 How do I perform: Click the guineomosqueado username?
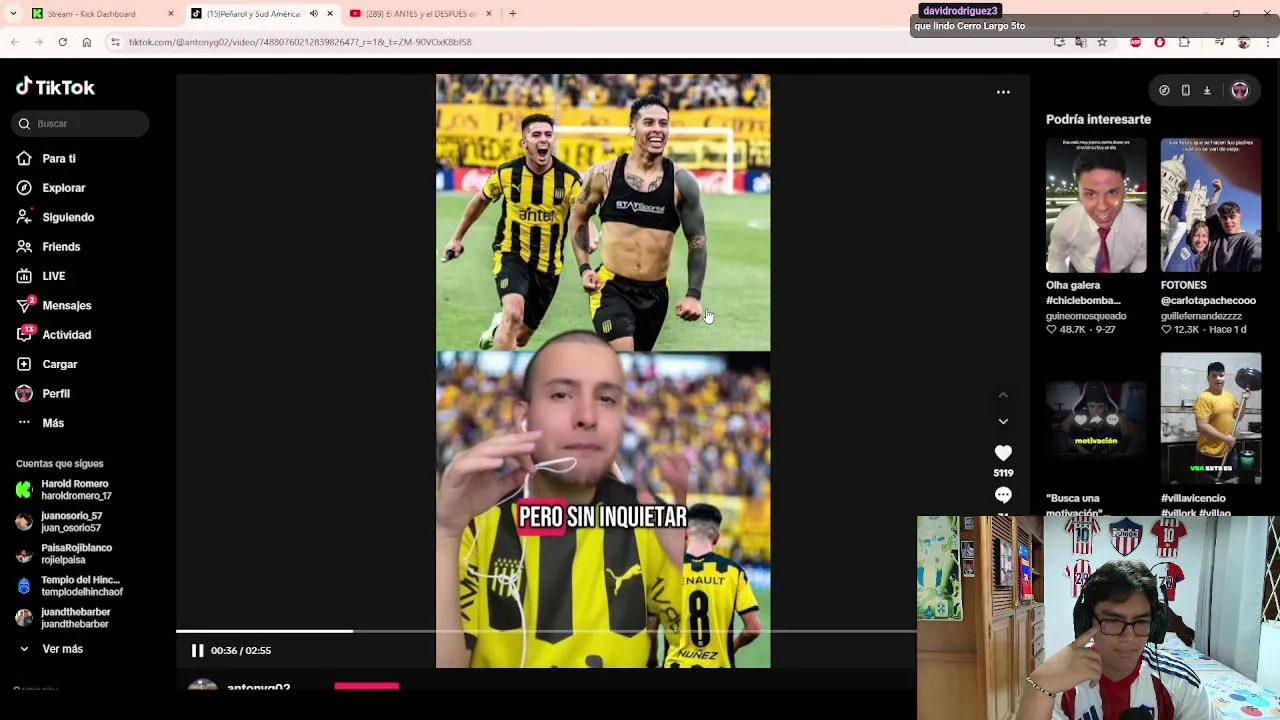(1086, 316)
